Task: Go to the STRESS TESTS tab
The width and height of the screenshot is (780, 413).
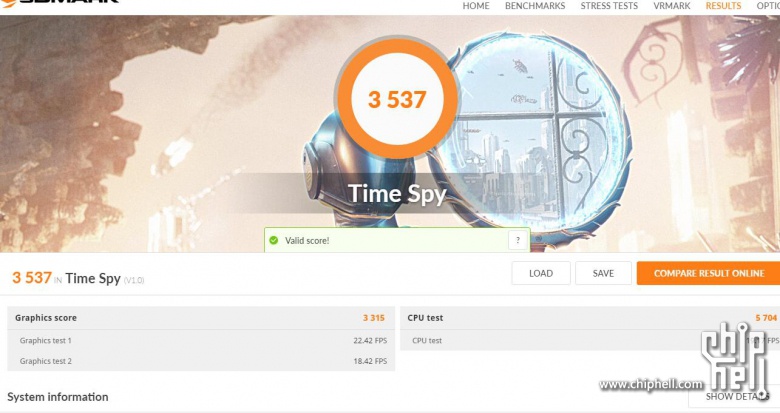Action: click(x=609, y=6)
